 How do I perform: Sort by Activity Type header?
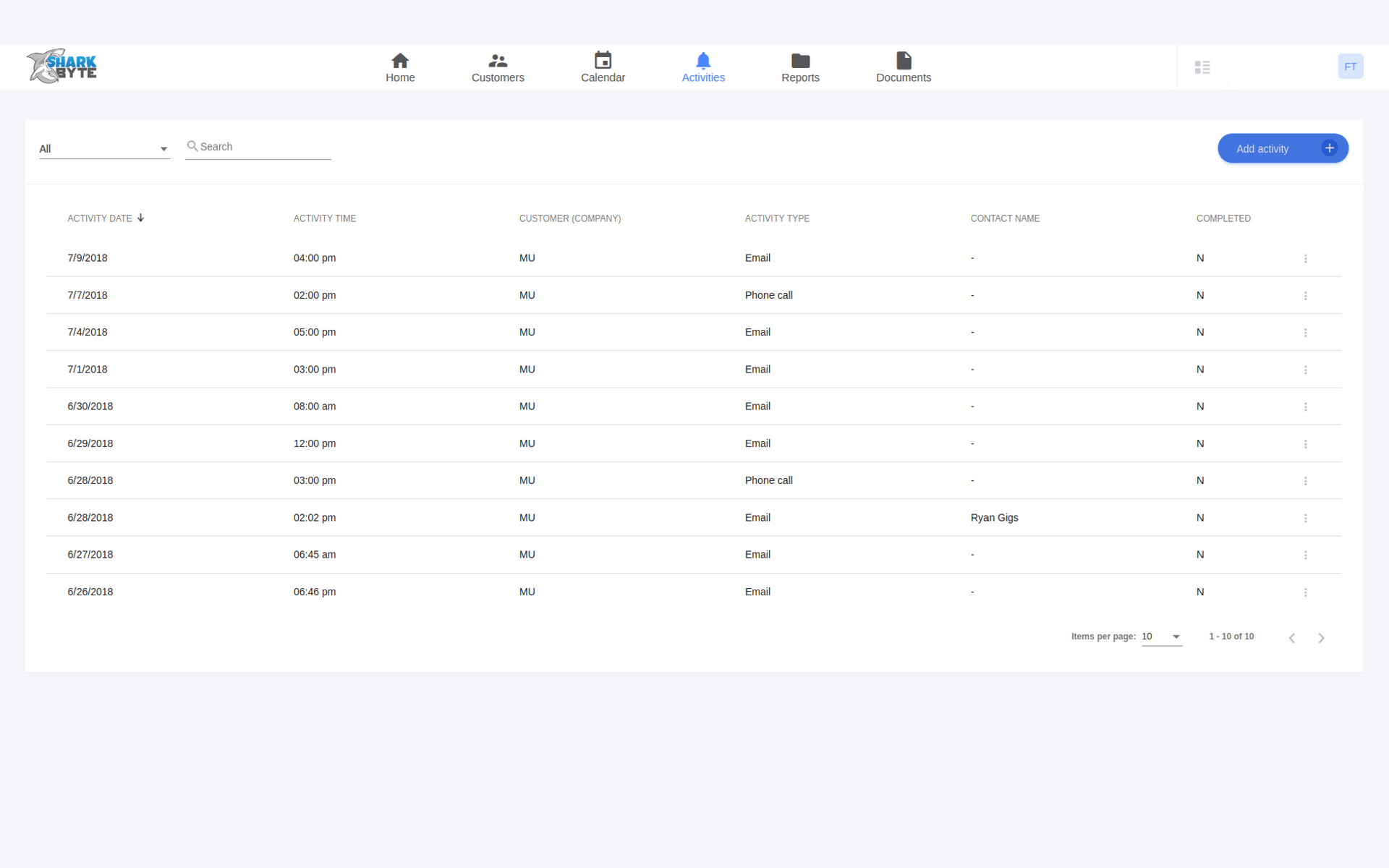pos(777,218)
